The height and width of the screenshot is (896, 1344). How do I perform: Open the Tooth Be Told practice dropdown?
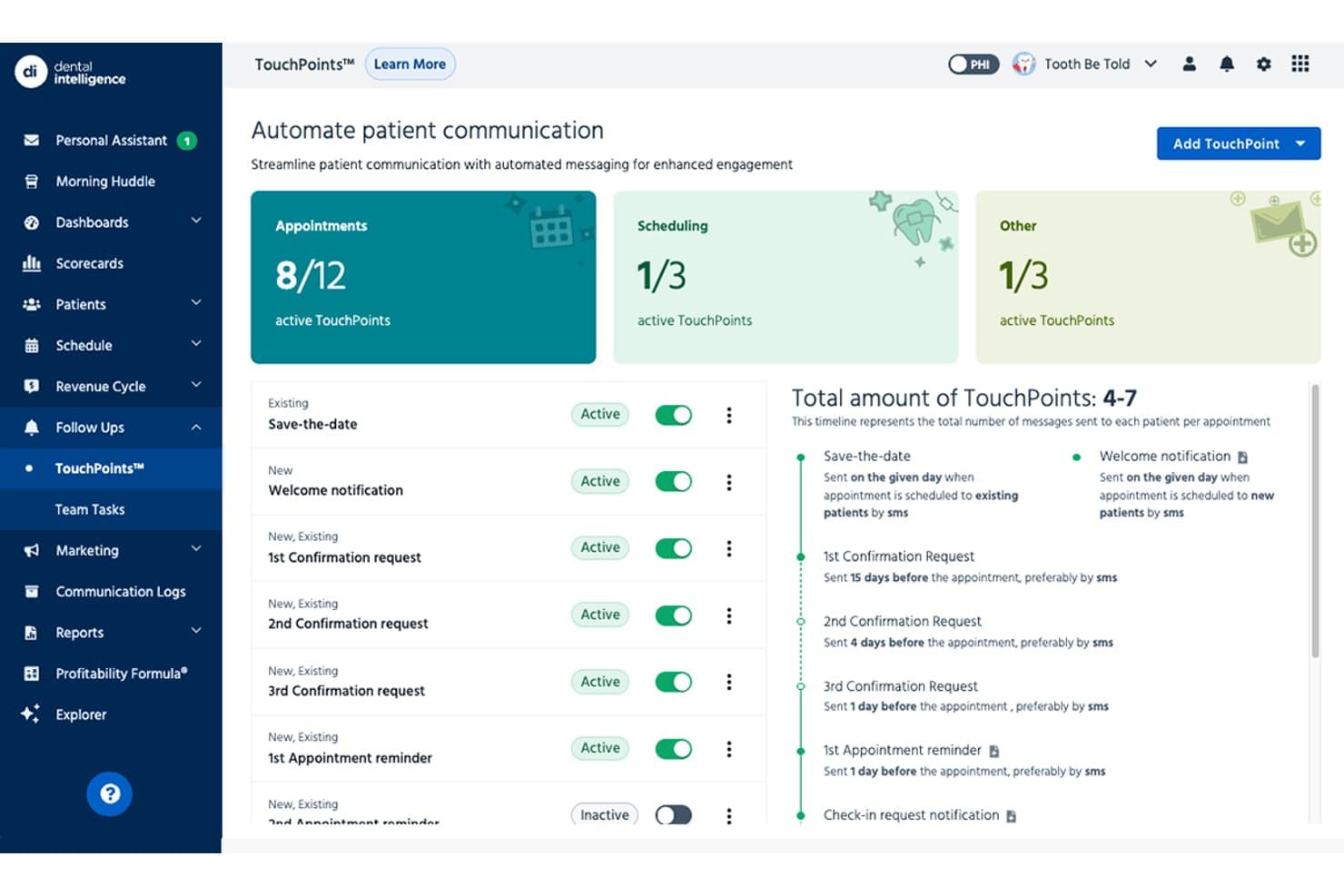[x=1085, y=64]
